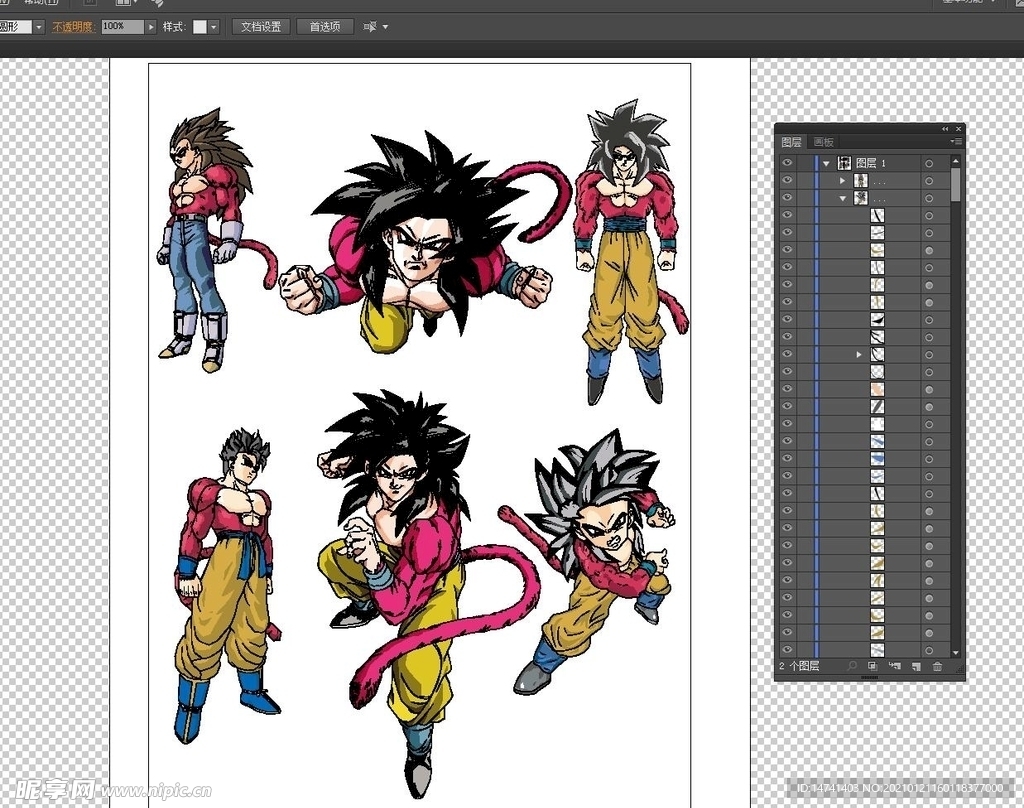Toggle eye of nested group with arrow
1024x808 pixels.
[787, 354]
